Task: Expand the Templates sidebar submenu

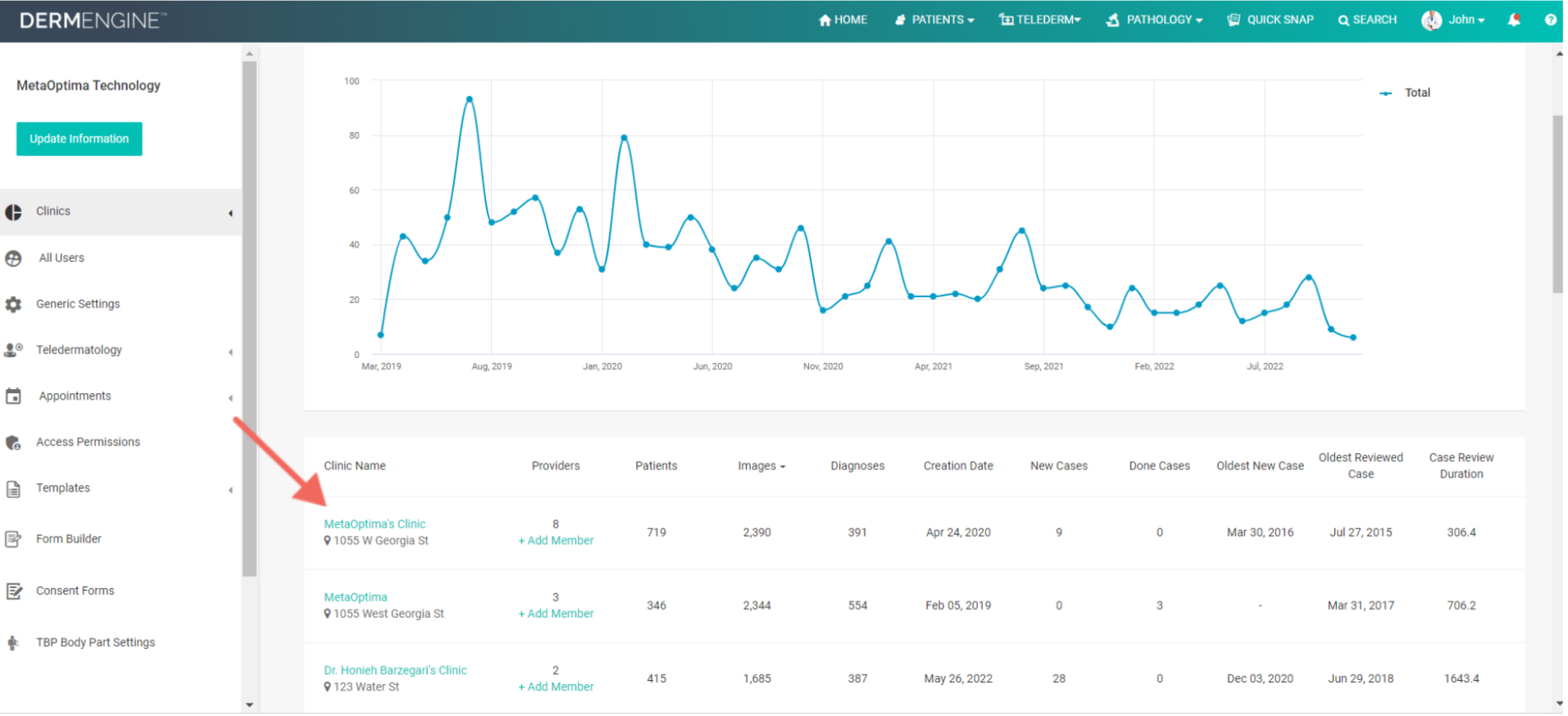Action: (x=231, y=491)
